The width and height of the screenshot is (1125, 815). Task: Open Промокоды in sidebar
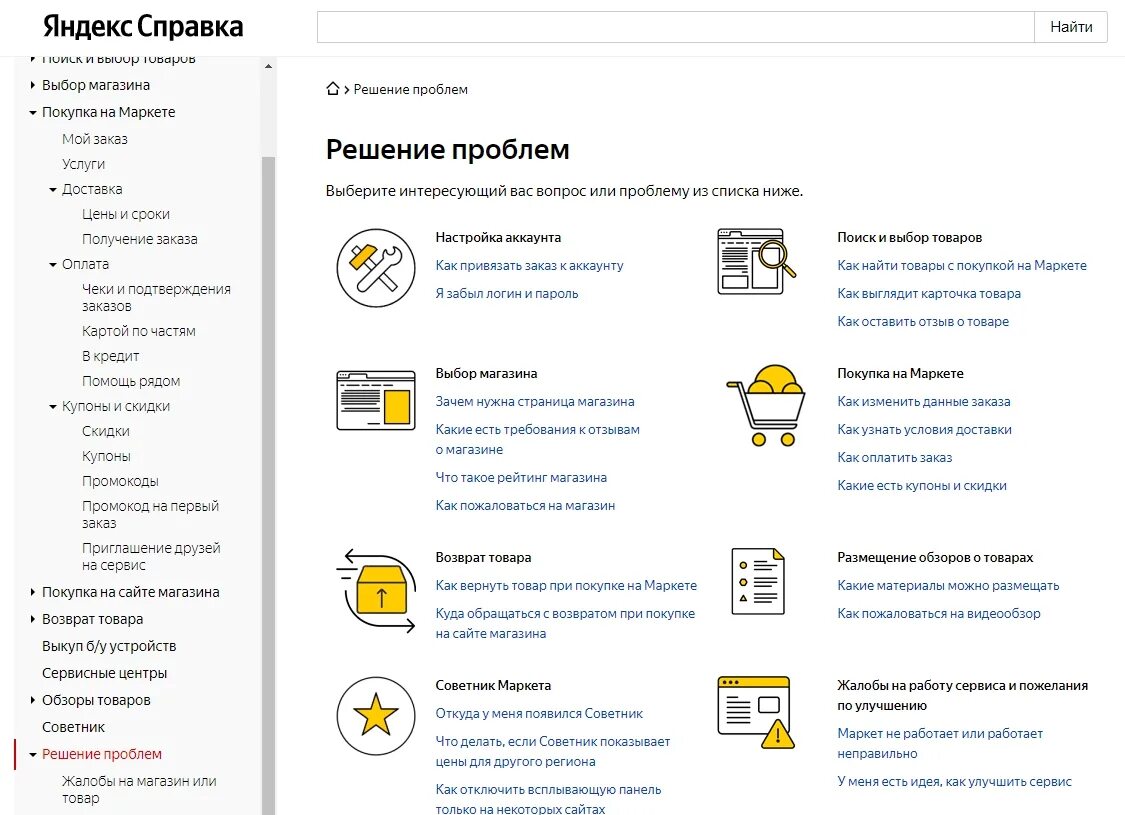(x=120, y=481)
